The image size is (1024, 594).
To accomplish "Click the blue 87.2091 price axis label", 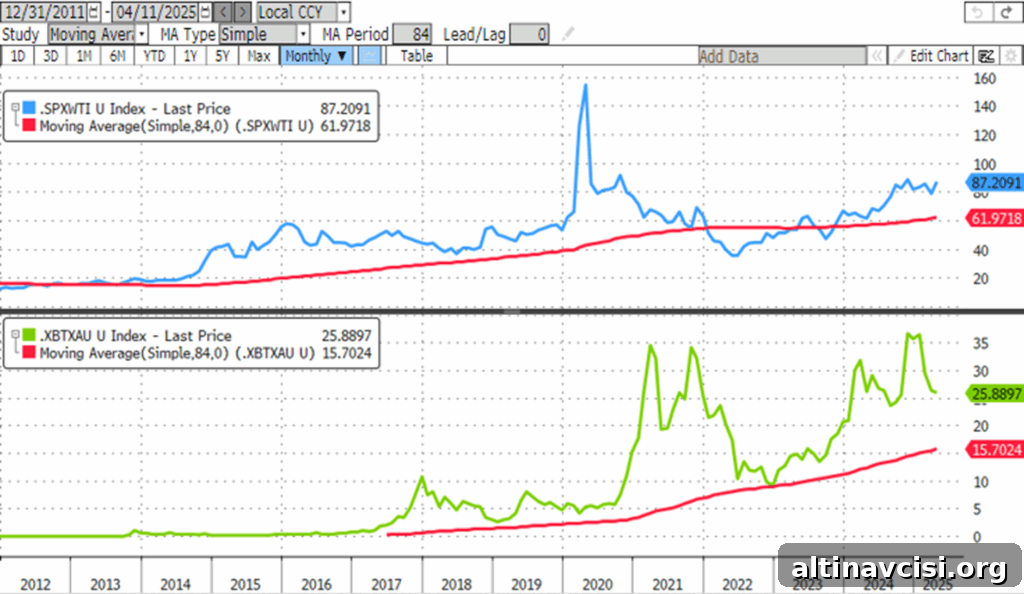I will (x=995, y=183).
